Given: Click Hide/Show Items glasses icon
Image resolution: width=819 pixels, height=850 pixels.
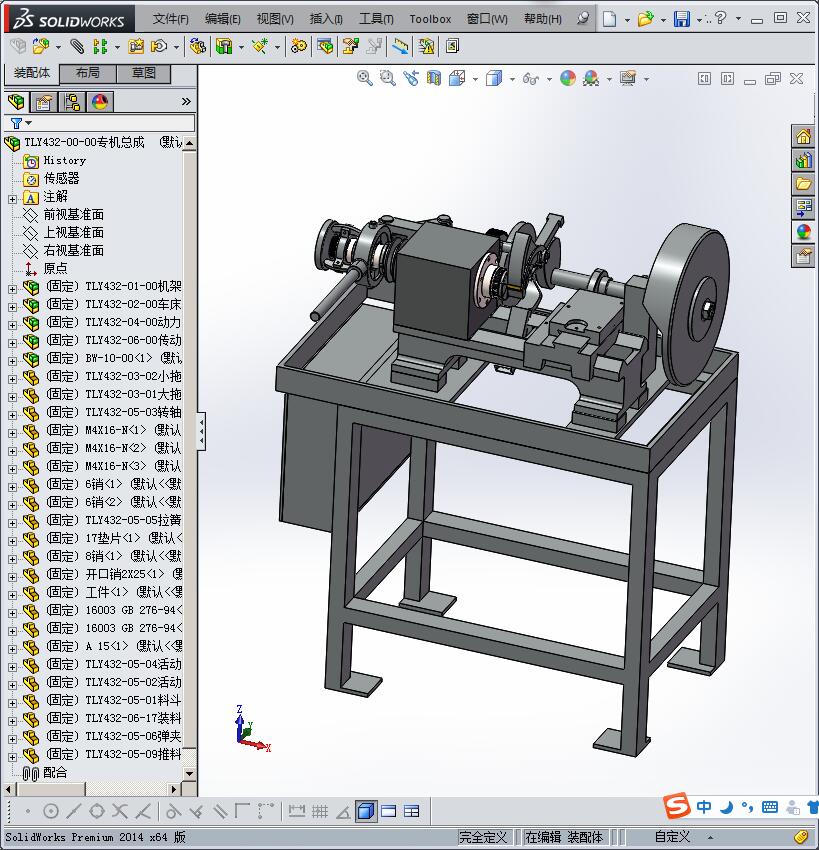Looking at the screenshot, I should 531,79.
